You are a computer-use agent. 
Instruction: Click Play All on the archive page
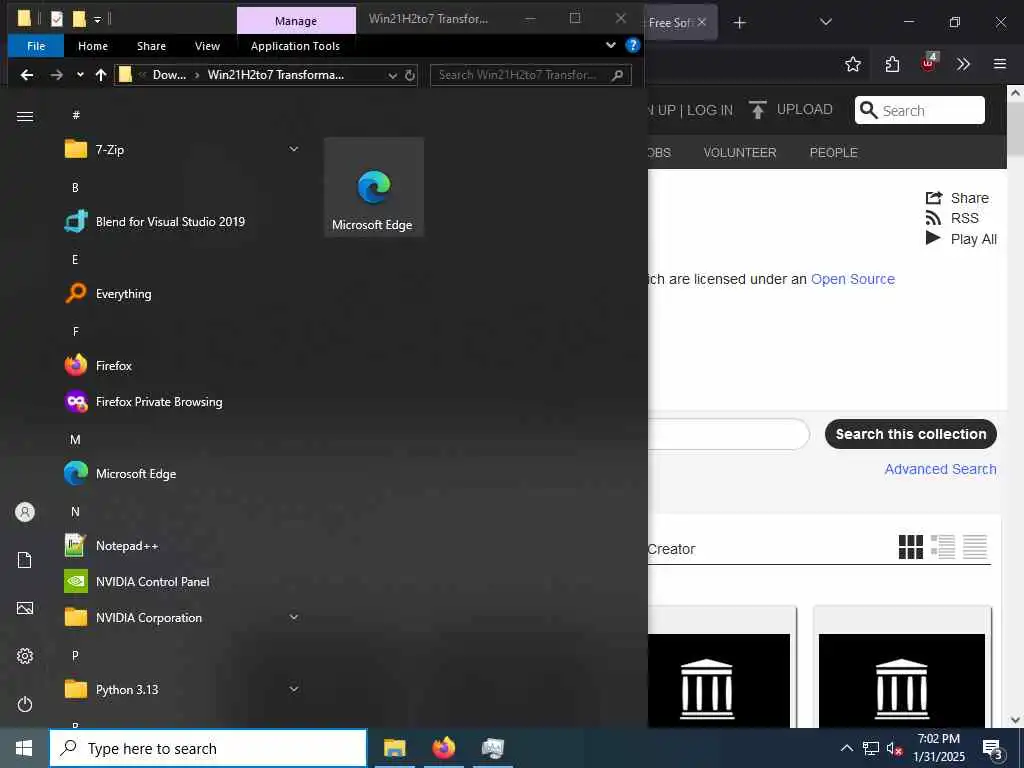tap(961, 239)
